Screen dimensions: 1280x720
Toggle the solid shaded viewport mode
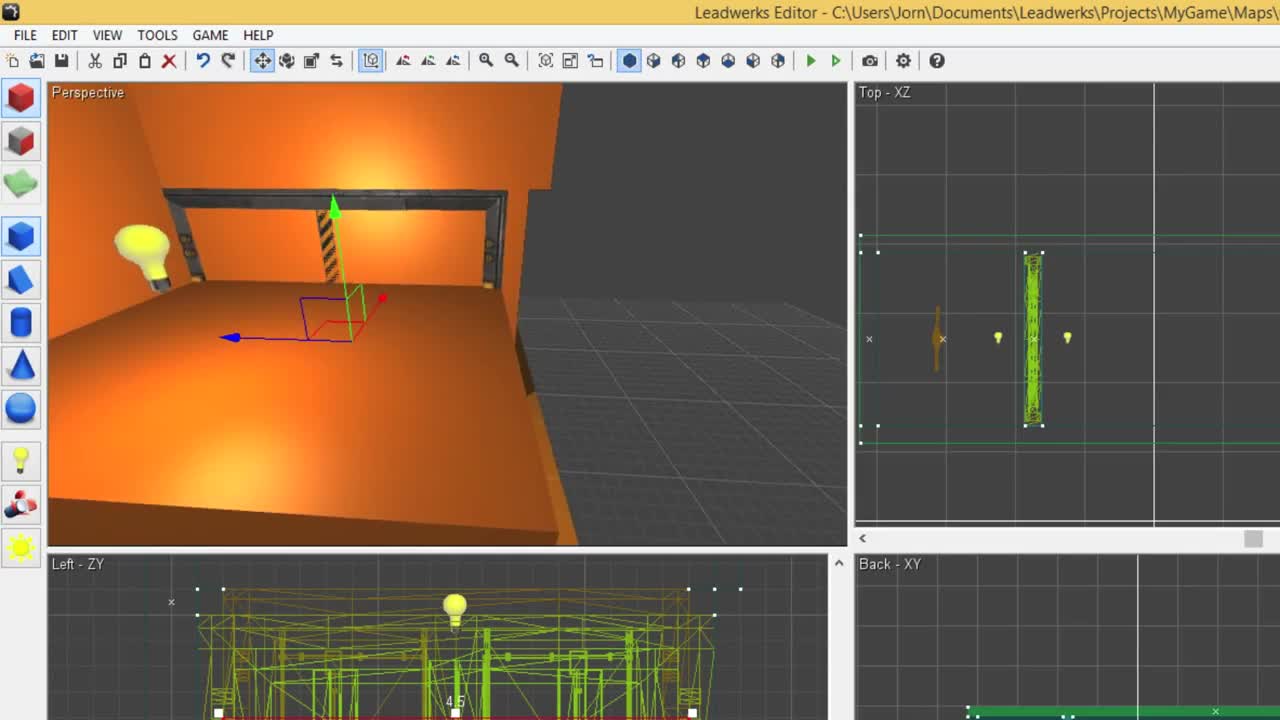click(x=629, y=61)
